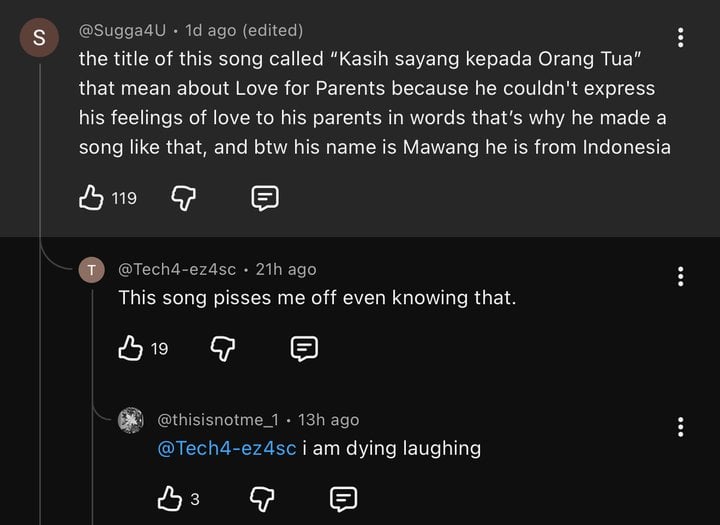Open the @thisisnotme_1 username link
720x525 pixels.
pos(217,420)
